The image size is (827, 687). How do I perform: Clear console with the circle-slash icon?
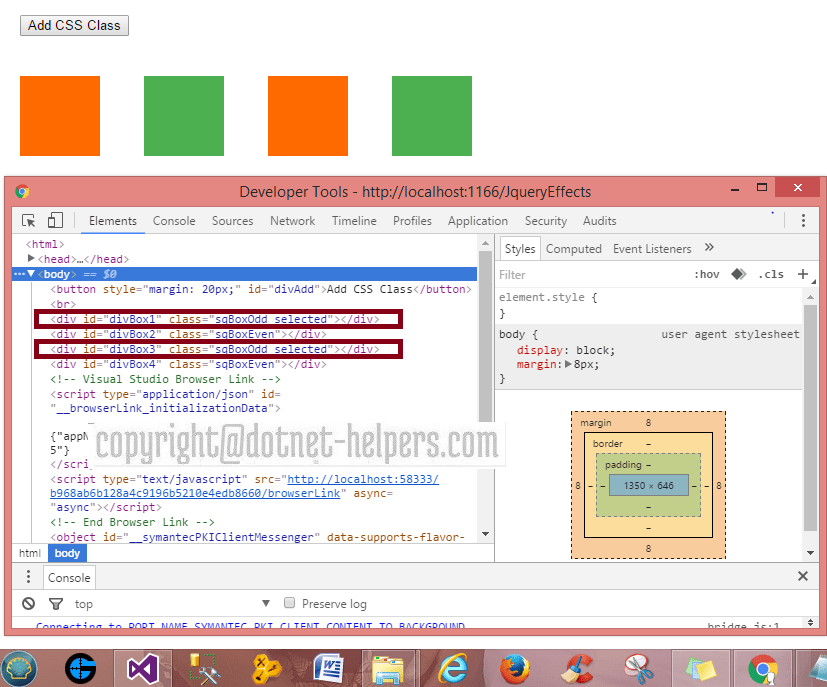tap(28, 604)
